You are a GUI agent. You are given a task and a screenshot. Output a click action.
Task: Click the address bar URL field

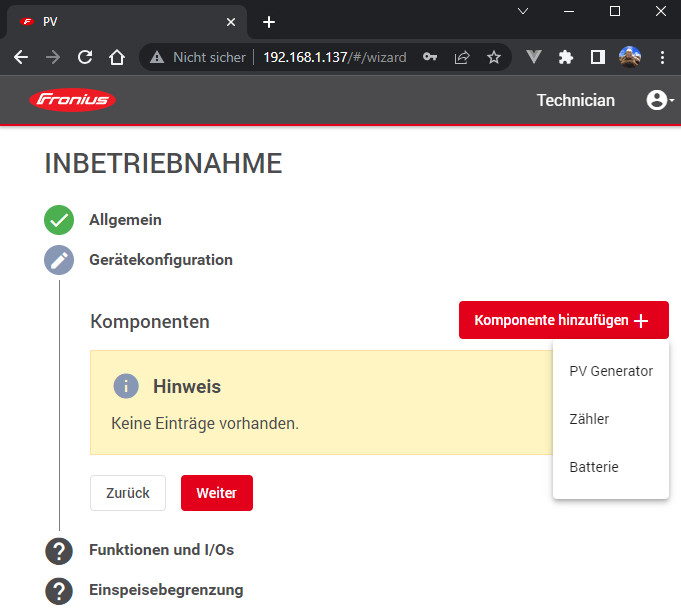(x=334, y=58)
